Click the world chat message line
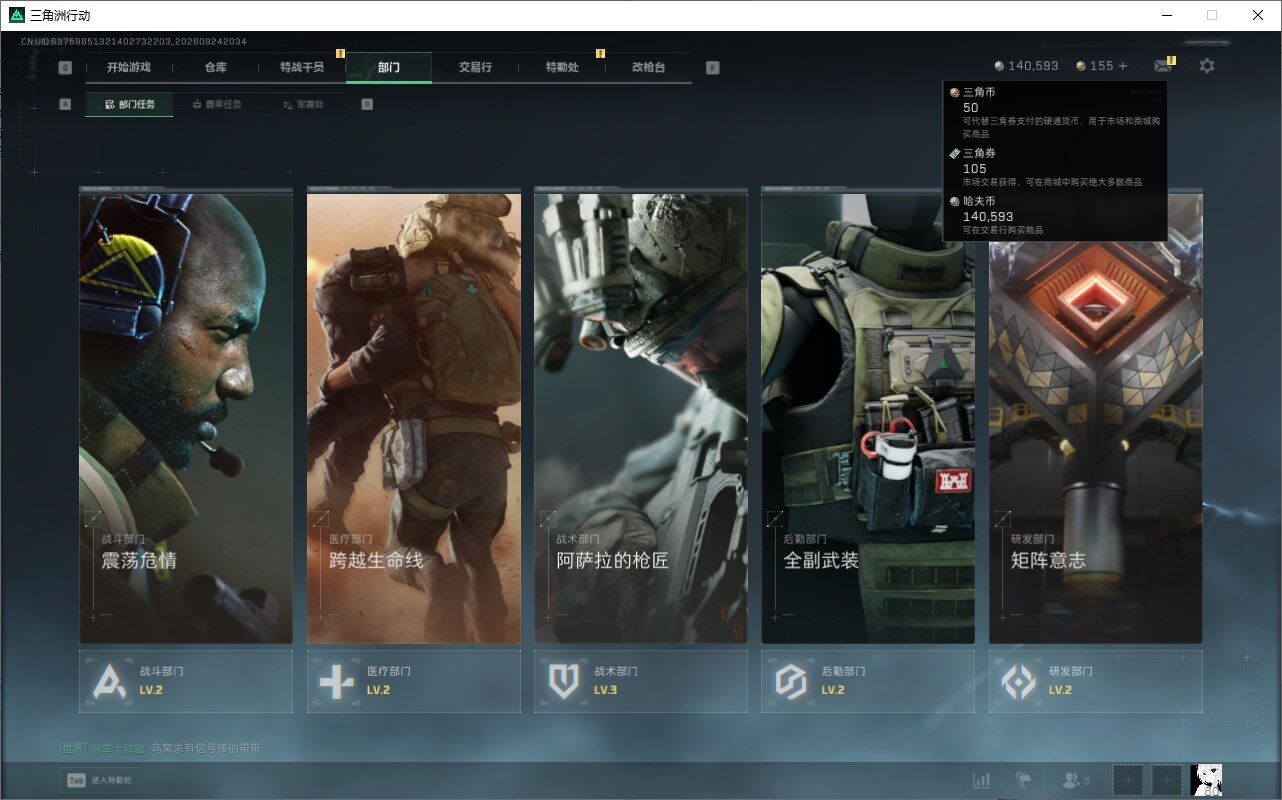Image resolution: width=1282 pixels, height=800 pixels. coord(160,748)
